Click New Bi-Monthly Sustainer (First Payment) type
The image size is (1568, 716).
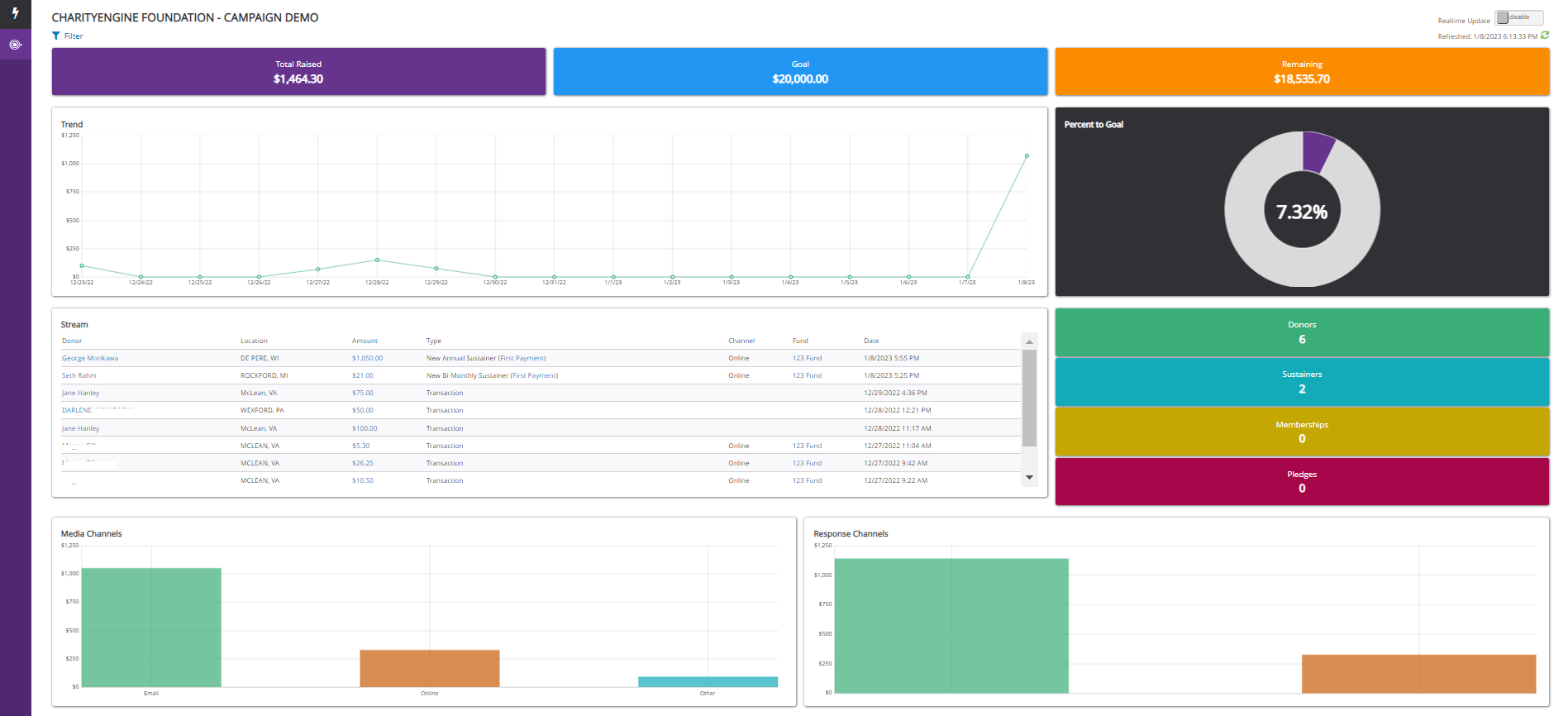(492, 375)
